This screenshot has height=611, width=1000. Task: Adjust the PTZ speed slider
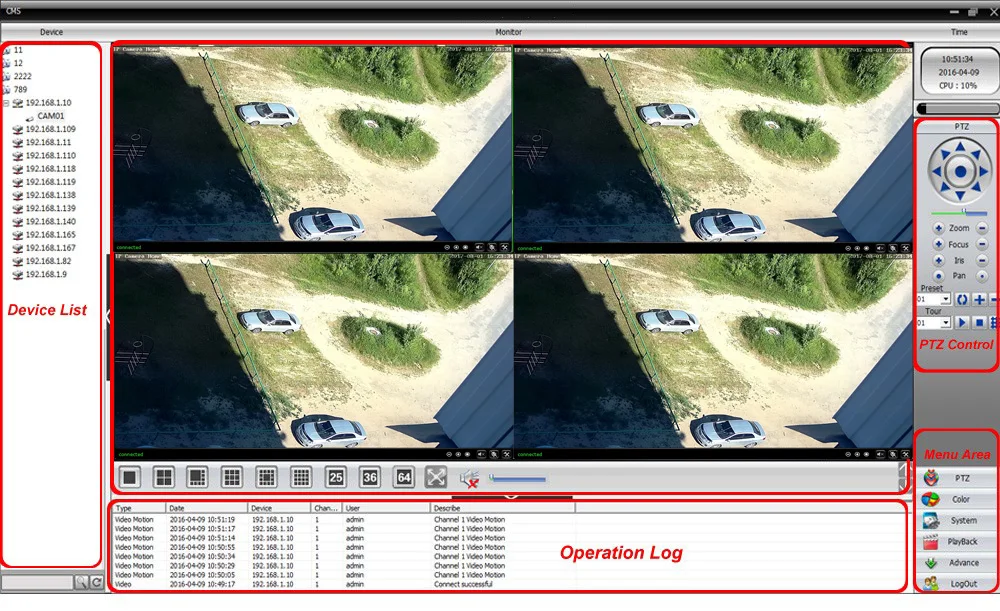(x=959, y=212)
